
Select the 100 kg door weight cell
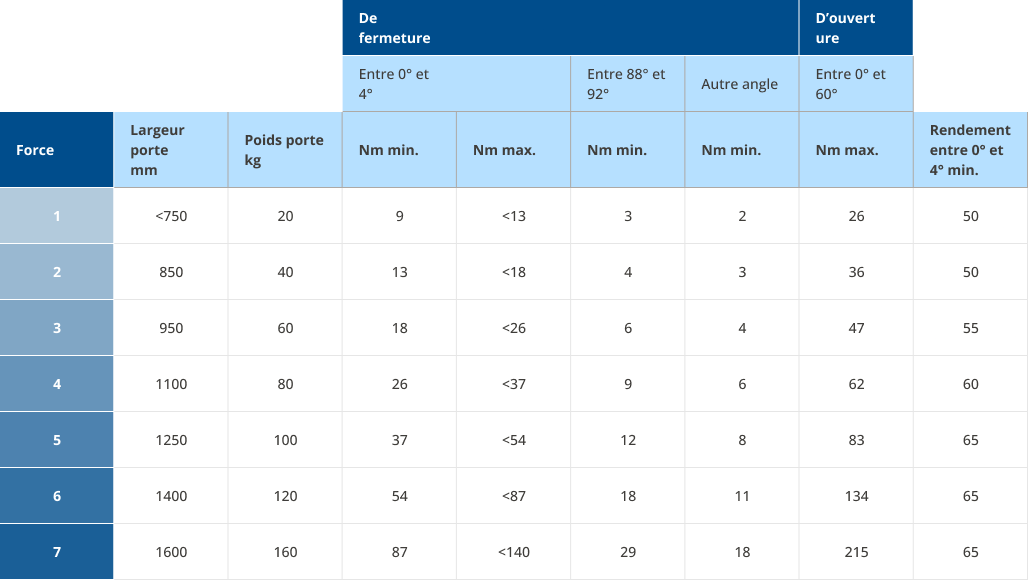point(285,440)
